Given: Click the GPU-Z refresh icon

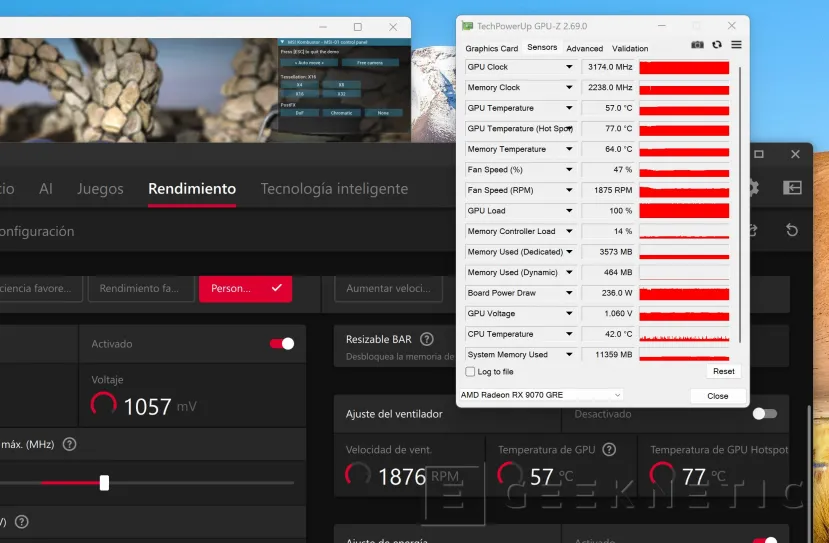Looking at the screenshot, I should click(x=717, y=45).
